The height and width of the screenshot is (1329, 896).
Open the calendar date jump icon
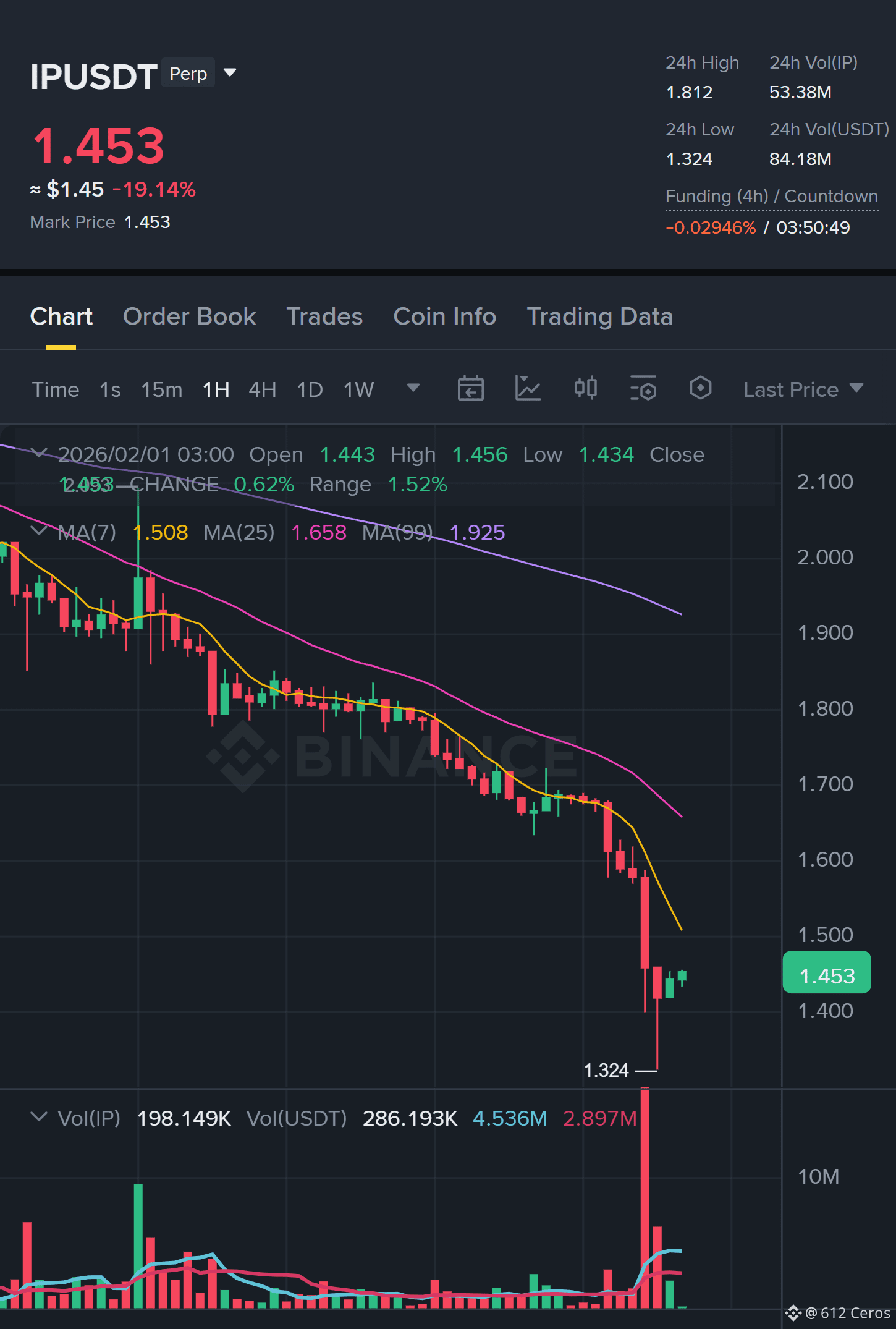(470, 389)
